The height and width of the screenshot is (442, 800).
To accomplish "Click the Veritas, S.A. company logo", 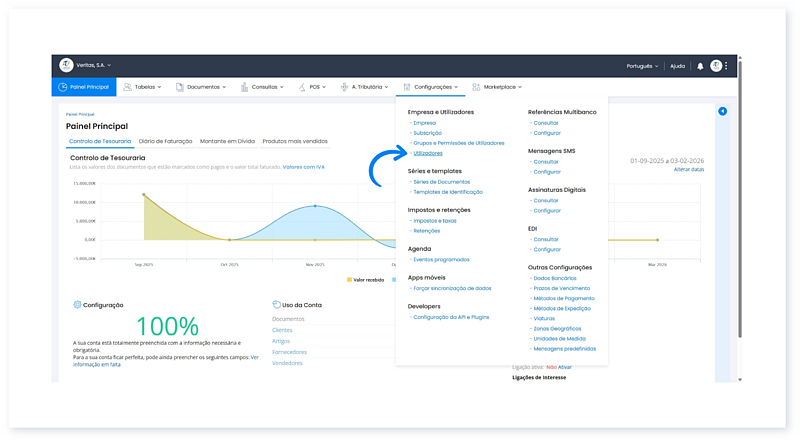I will point(67,65).
